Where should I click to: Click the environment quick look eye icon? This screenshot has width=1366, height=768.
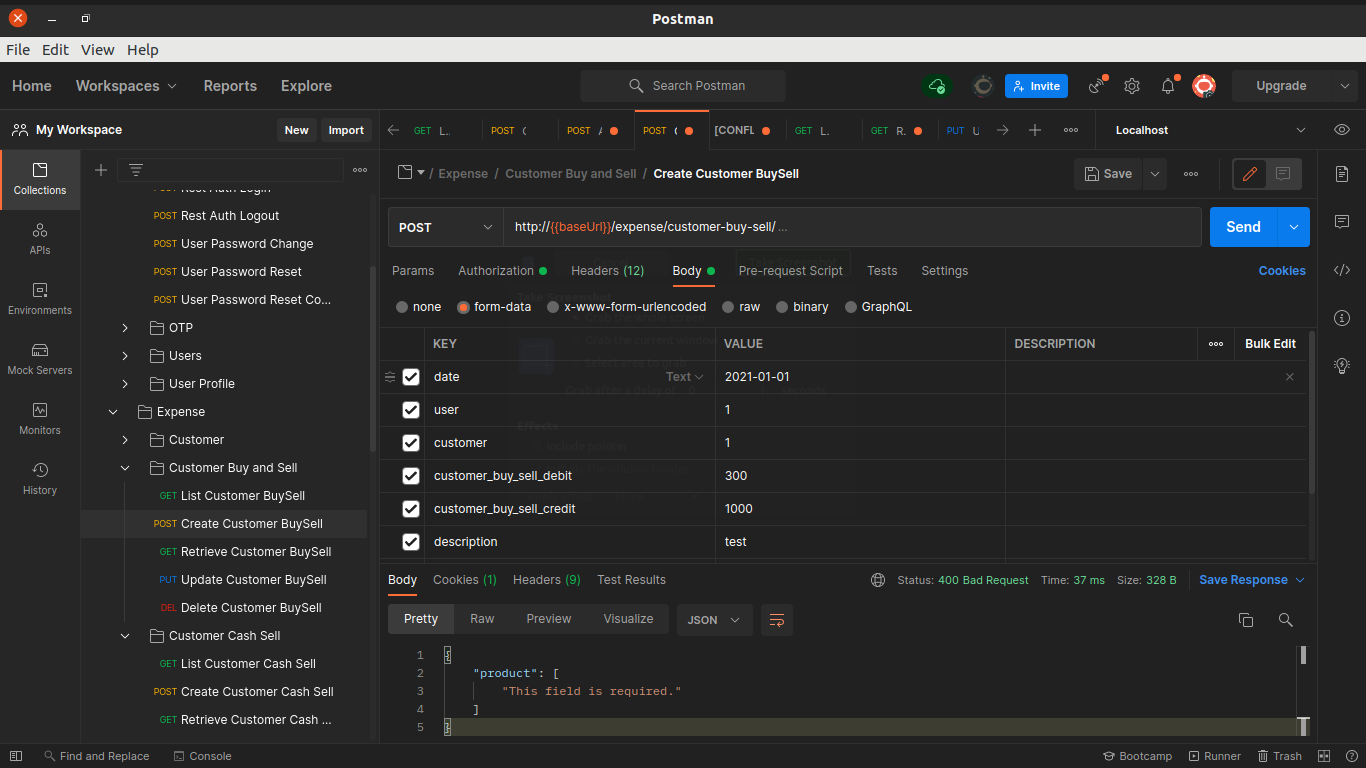tap(1342, 130)
